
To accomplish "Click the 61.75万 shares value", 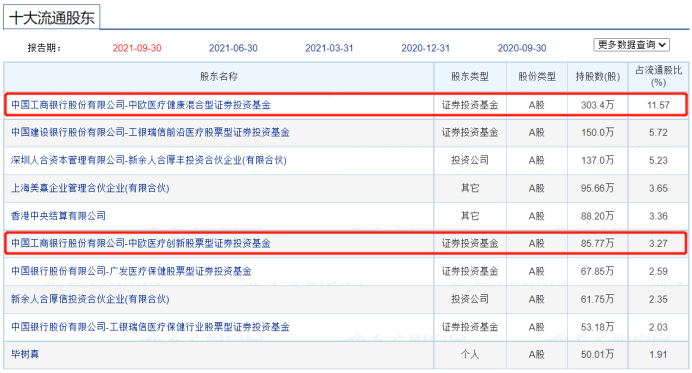I will [x=598, y=299].
